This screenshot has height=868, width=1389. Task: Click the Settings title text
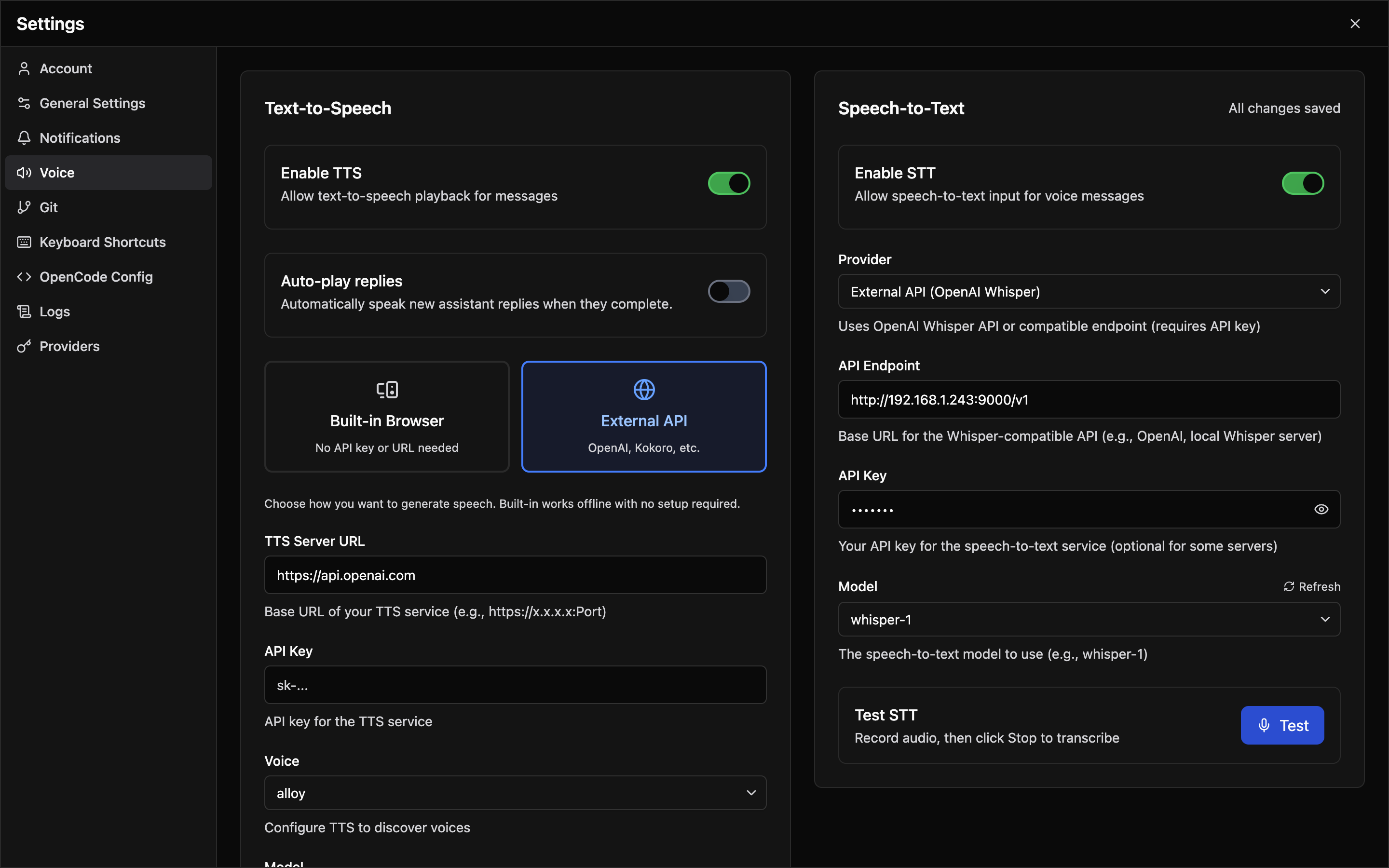pyautogui.click(x=51, y=24)
